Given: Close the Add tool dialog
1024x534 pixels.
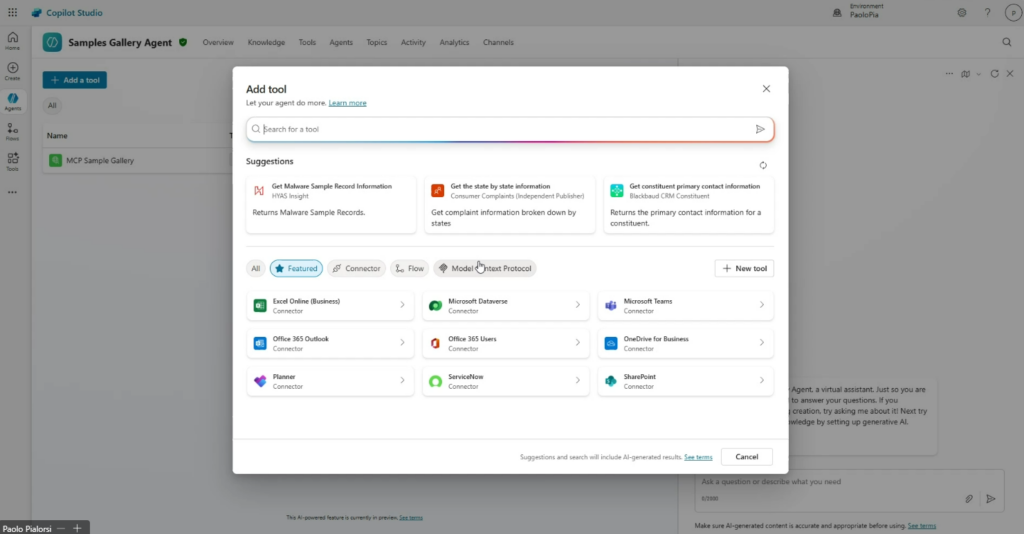Looking at the screenshot, I should [x=766, y=89].
